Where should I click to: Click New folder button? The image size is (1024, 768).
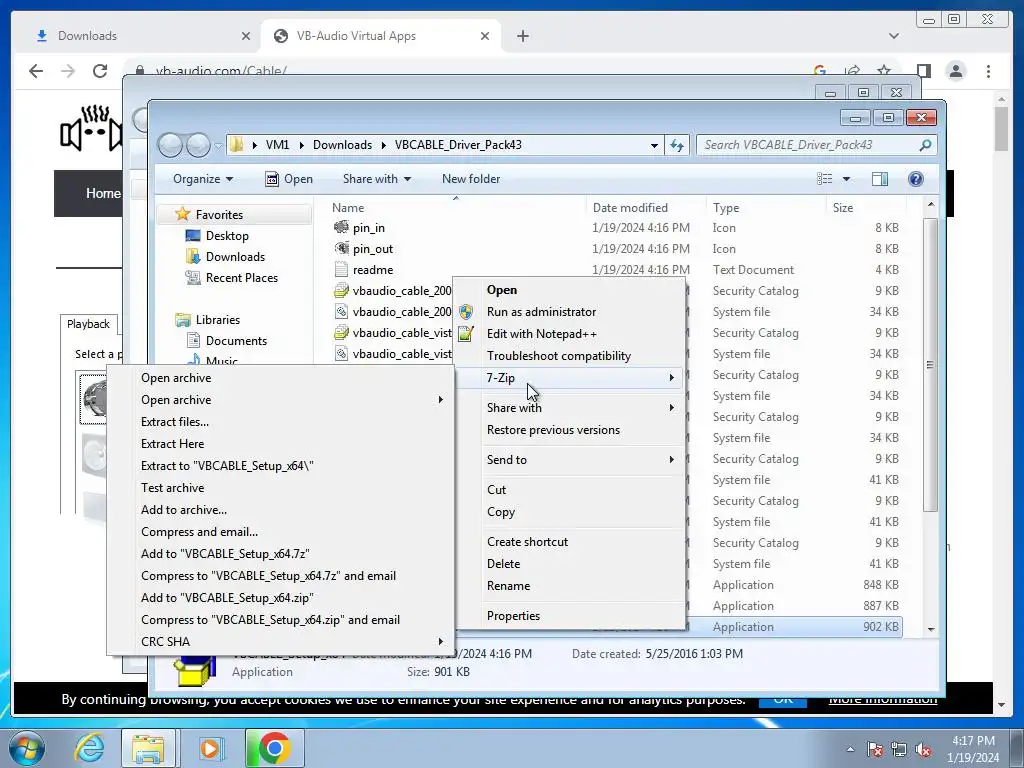(471, 179)
